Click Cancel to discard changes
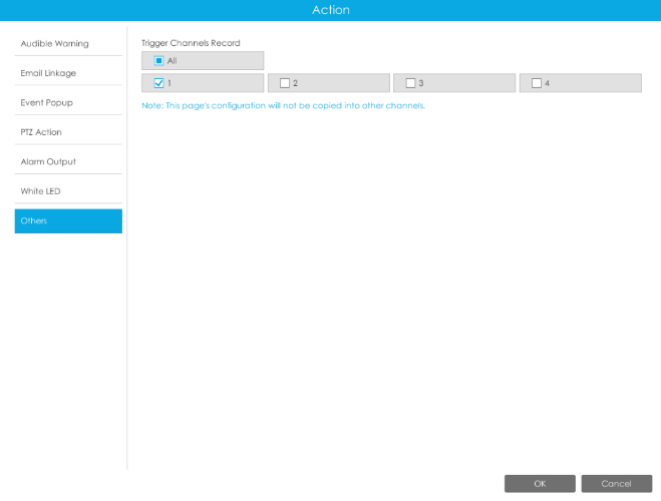661x501 pixels. (616, 483)
